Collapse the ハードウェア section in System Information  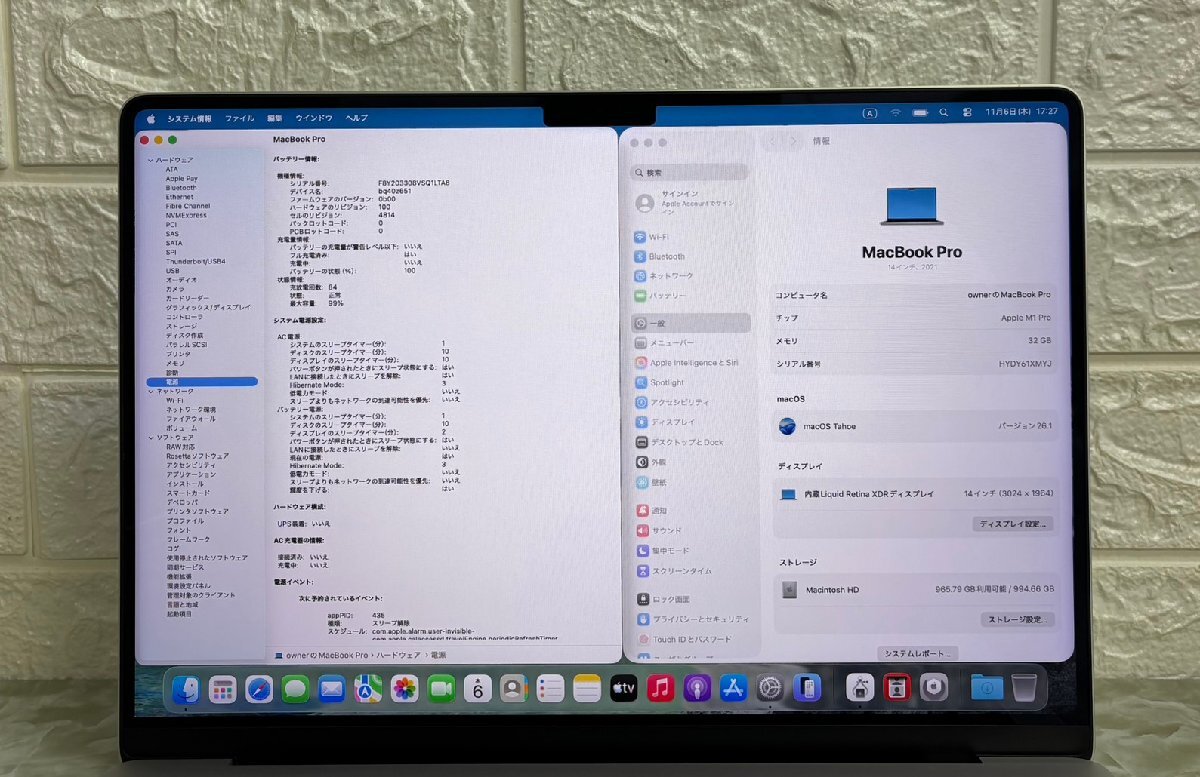[x=151, y=160]
